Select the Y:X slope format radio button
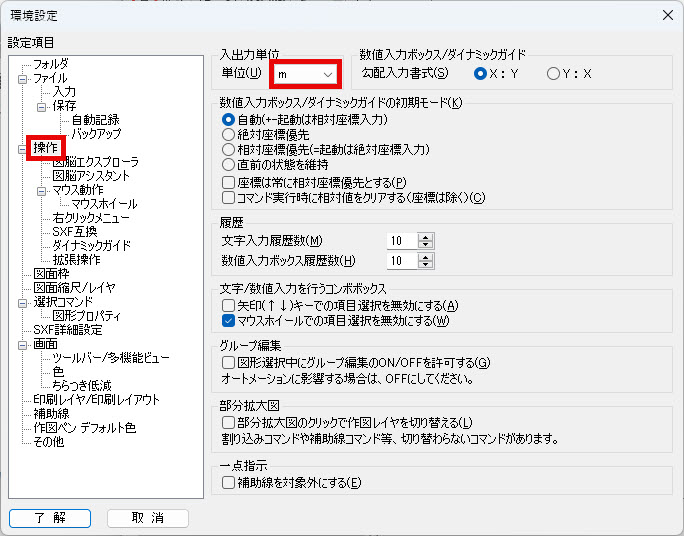The width and height of the screenshot is (684, 536). (553, 74)
